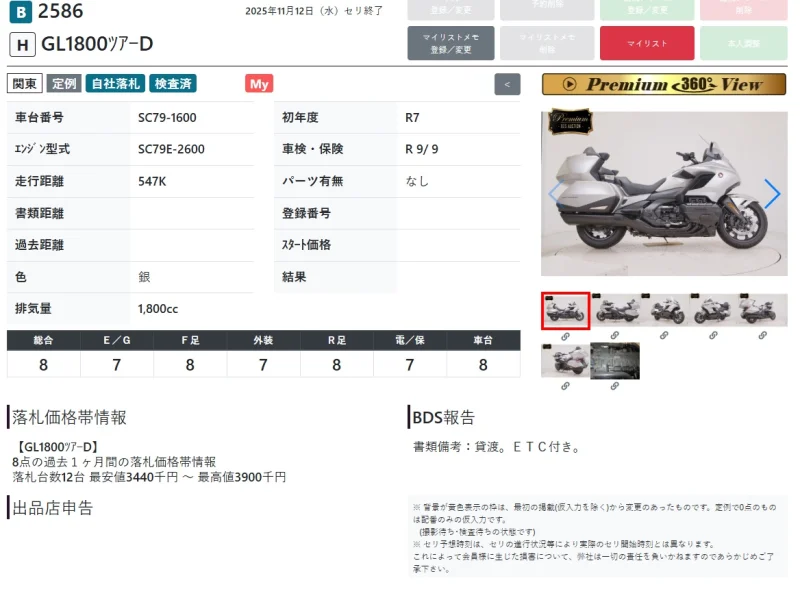The width and height of the screenshot is (800, 600).
Task: Click the link icon under the second bike thumbnail
Action: click(x=615, y=335)
